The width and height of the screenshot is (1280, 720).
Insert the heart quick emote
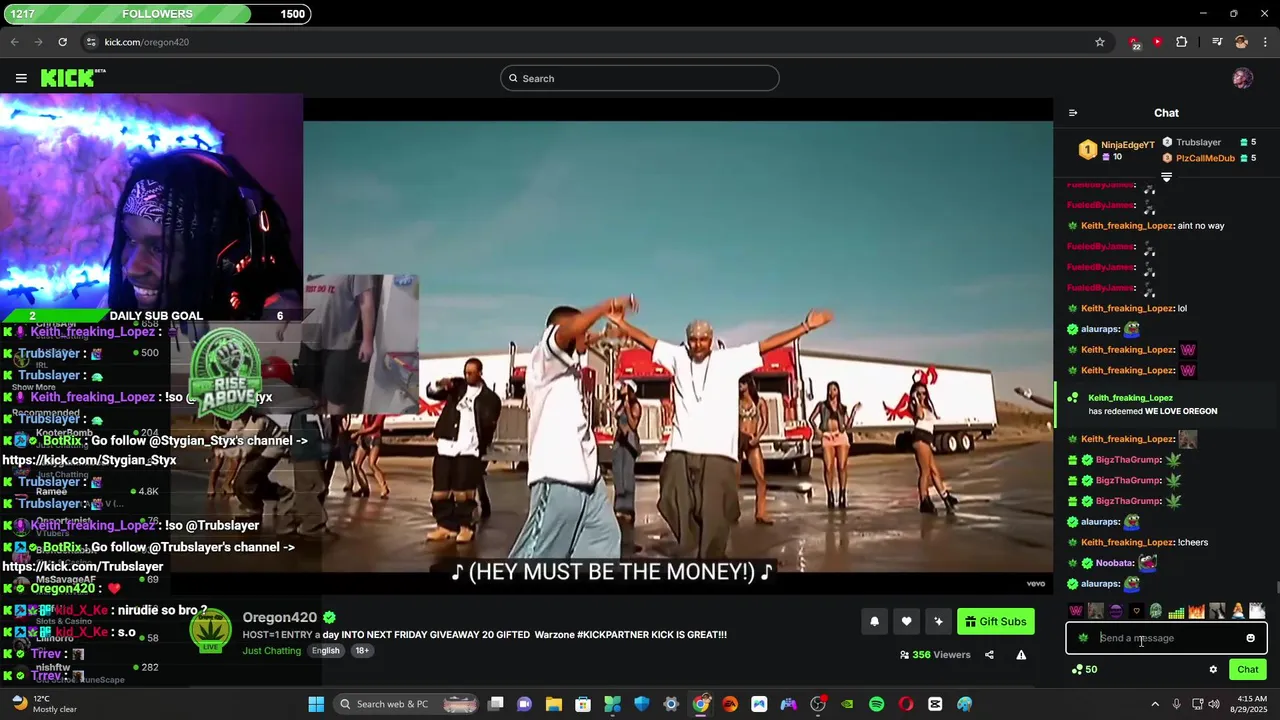coord(1136,611)
